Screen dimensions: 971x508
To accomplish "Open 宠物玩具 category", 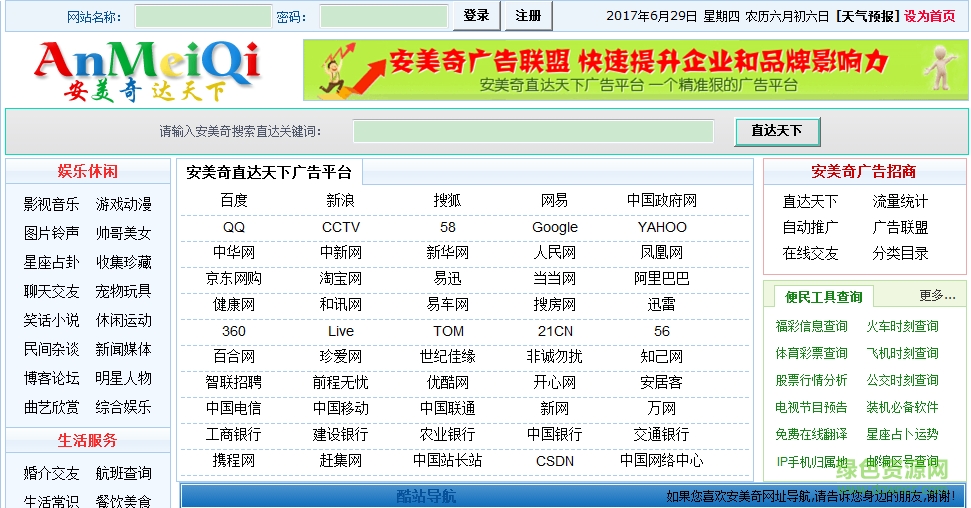I will pos(124,292).
